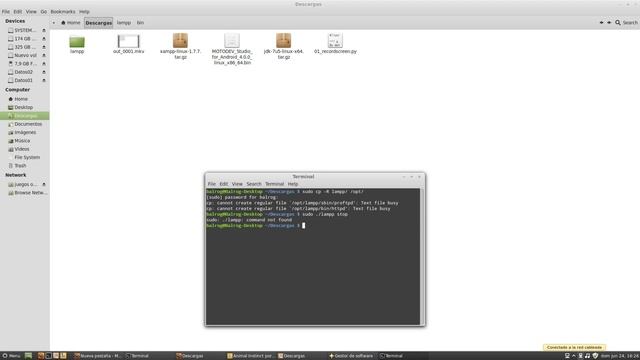The height and width of the screenshot is (360, 640).
Task: Click the Descargas path bar button
Action: click(98, 23)
